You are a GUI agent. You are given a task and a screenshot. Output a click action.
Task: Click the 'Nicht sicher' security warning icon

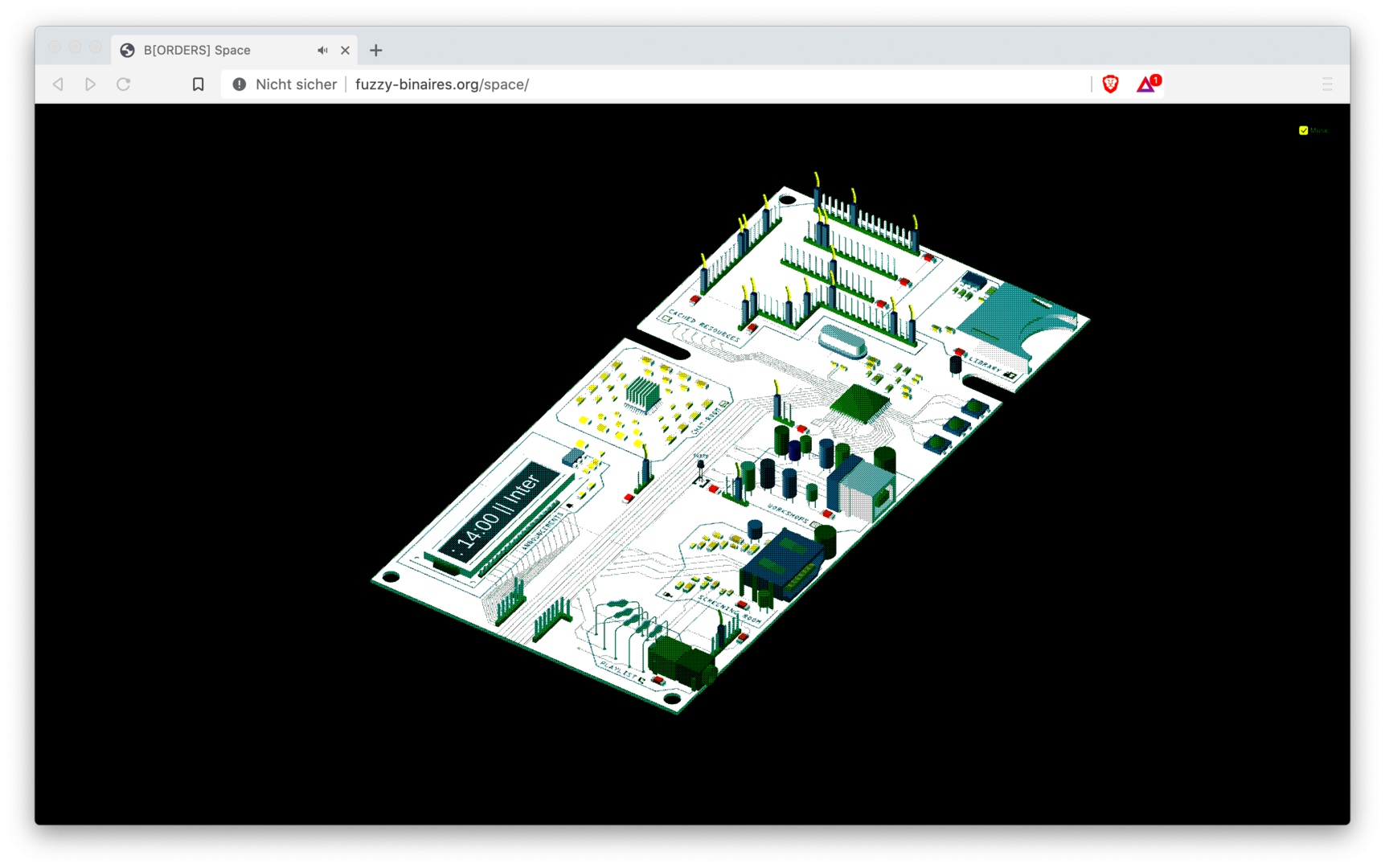coord(240,84)
